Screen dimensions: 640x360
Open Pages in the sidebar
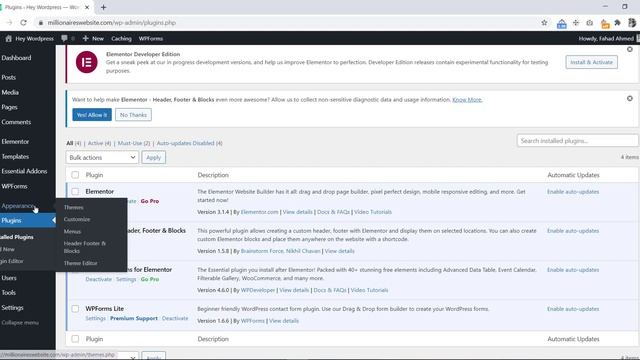point(9,107)
